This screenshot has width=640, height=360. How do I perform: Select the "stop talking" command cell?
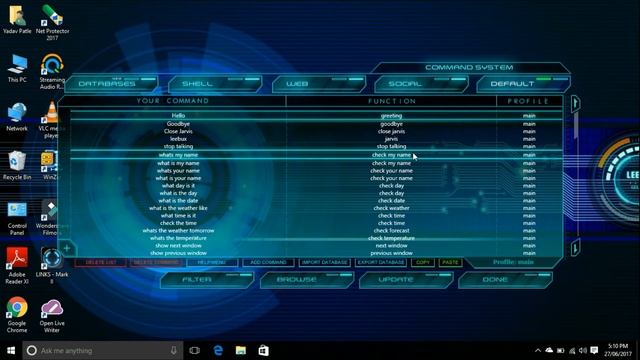click(178, 146)
